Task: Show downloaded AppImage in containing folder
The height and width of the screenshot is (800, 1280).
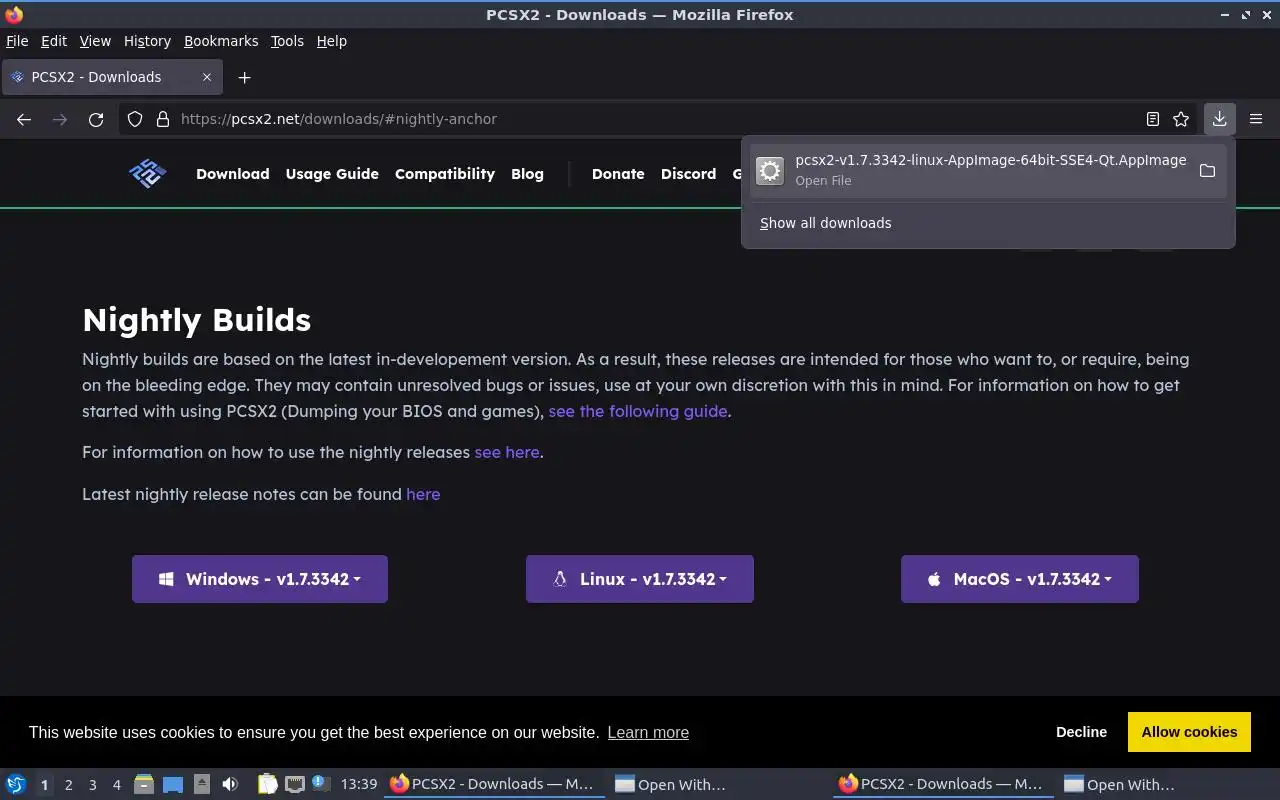Action: (x=1207, y=171)
